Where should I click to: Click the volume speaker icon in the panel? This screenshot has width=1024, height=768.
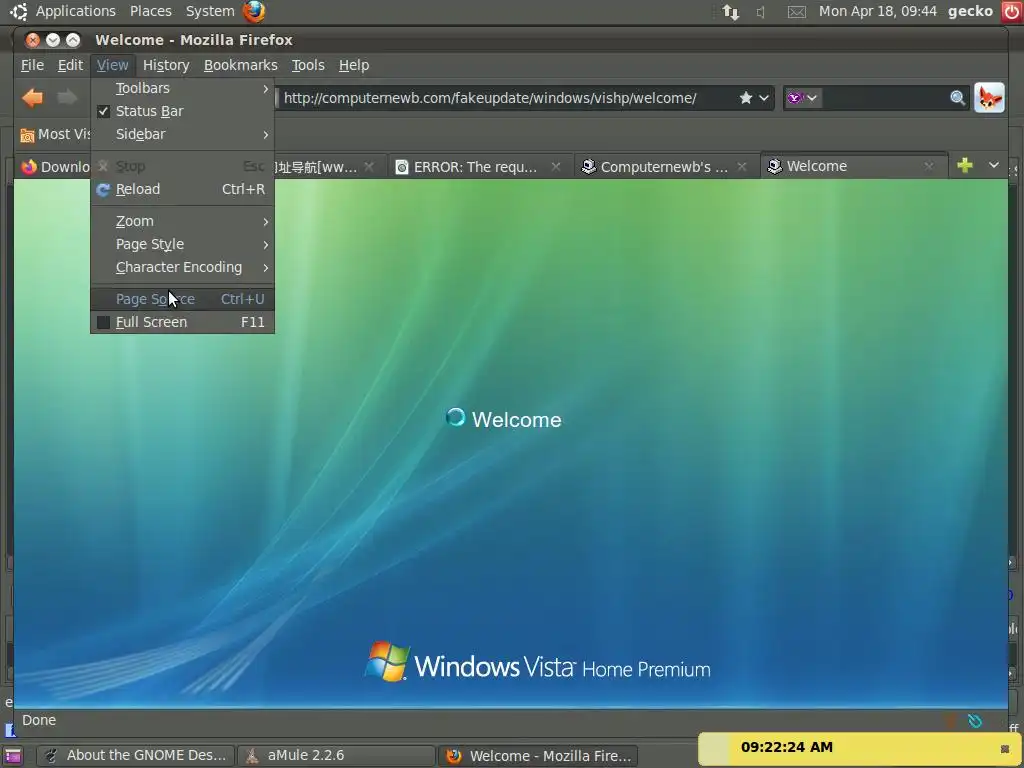coord(761,12)
